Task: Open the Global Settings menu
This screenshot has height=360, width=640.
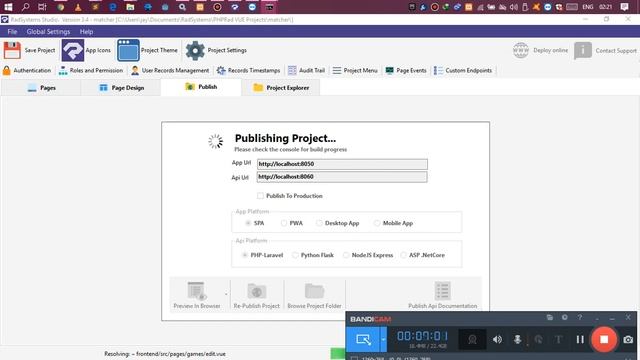Action: [x=48, y=31]
